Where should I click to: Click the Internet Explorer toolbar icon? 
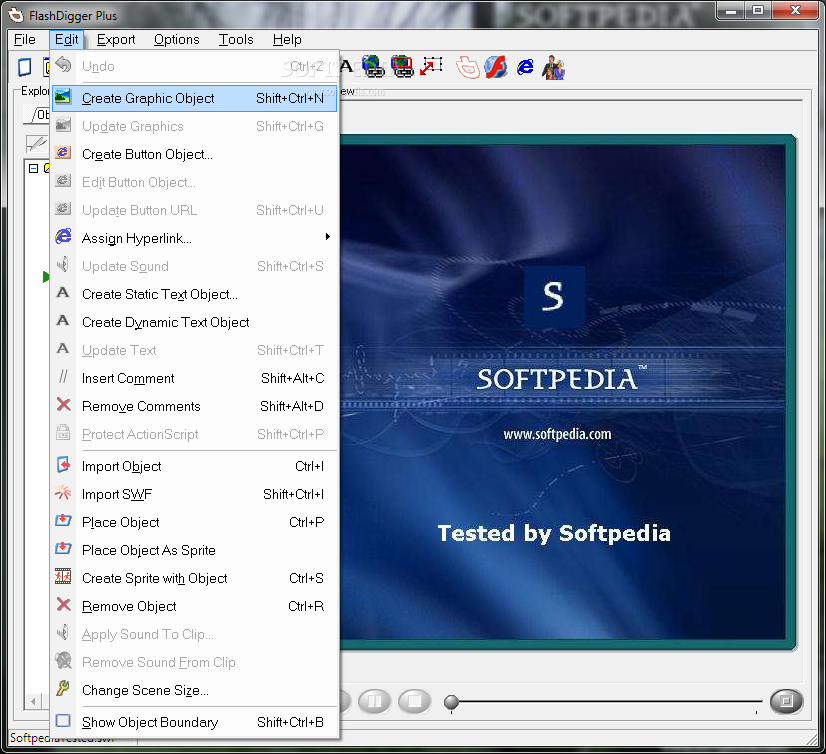525,67
